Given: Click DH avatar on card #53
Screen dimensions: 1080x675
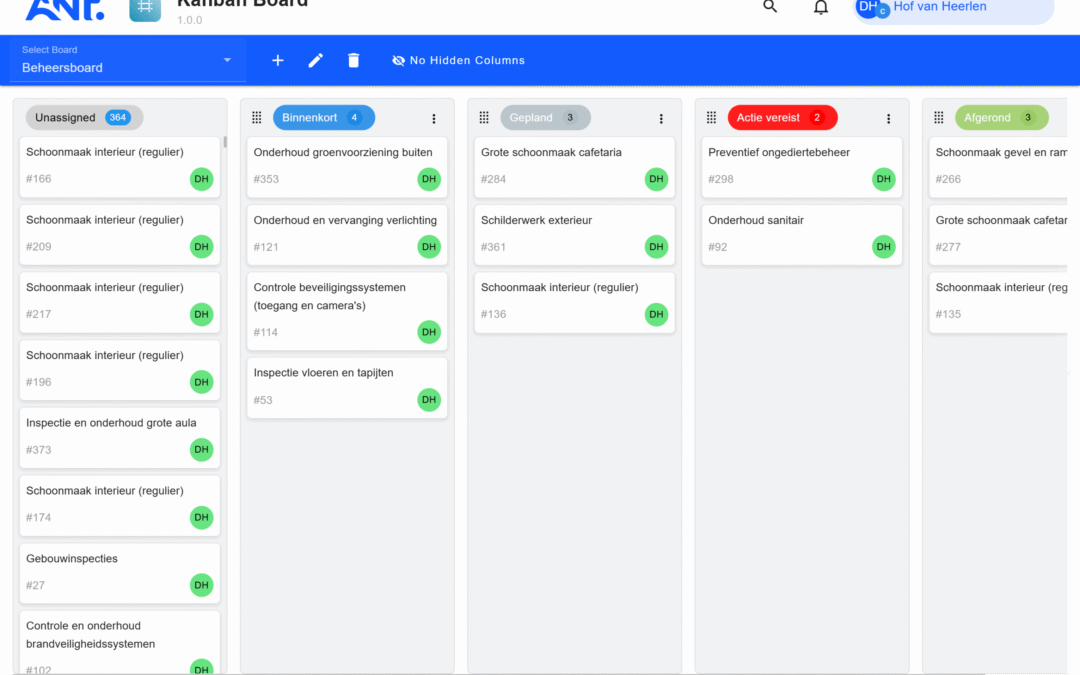Looking at the screenshot, I should click(429, 399).
